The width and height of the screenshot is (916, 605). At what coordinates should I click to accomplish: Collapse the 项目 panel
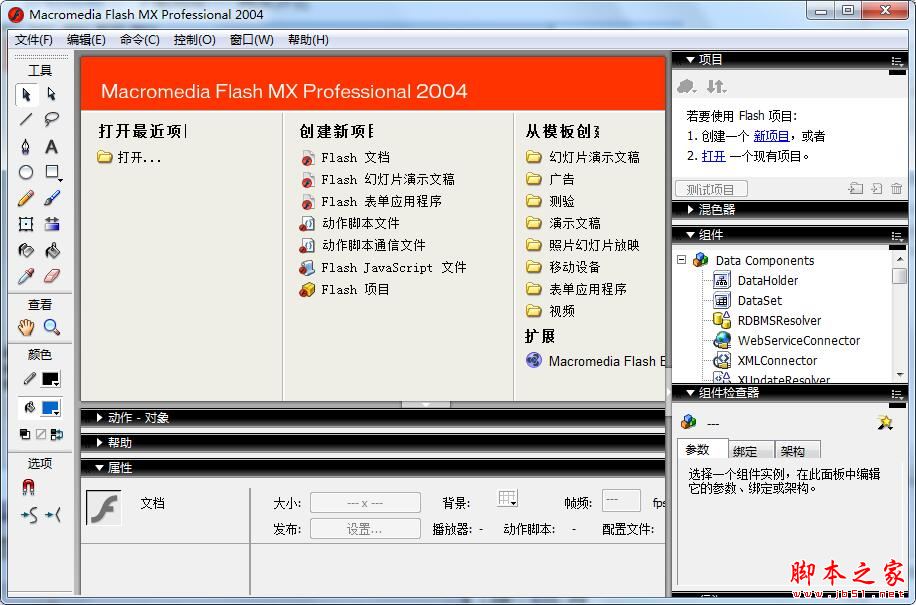click(691, 60)
